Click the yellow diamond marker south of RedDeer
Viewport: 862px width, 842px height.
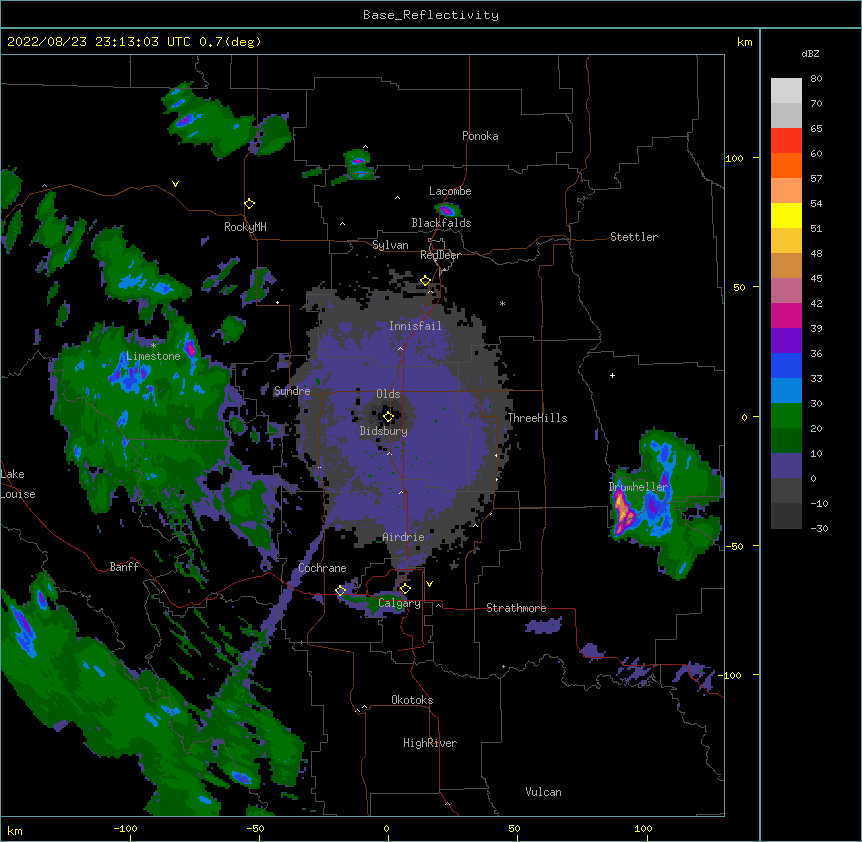tap(425, 281)
